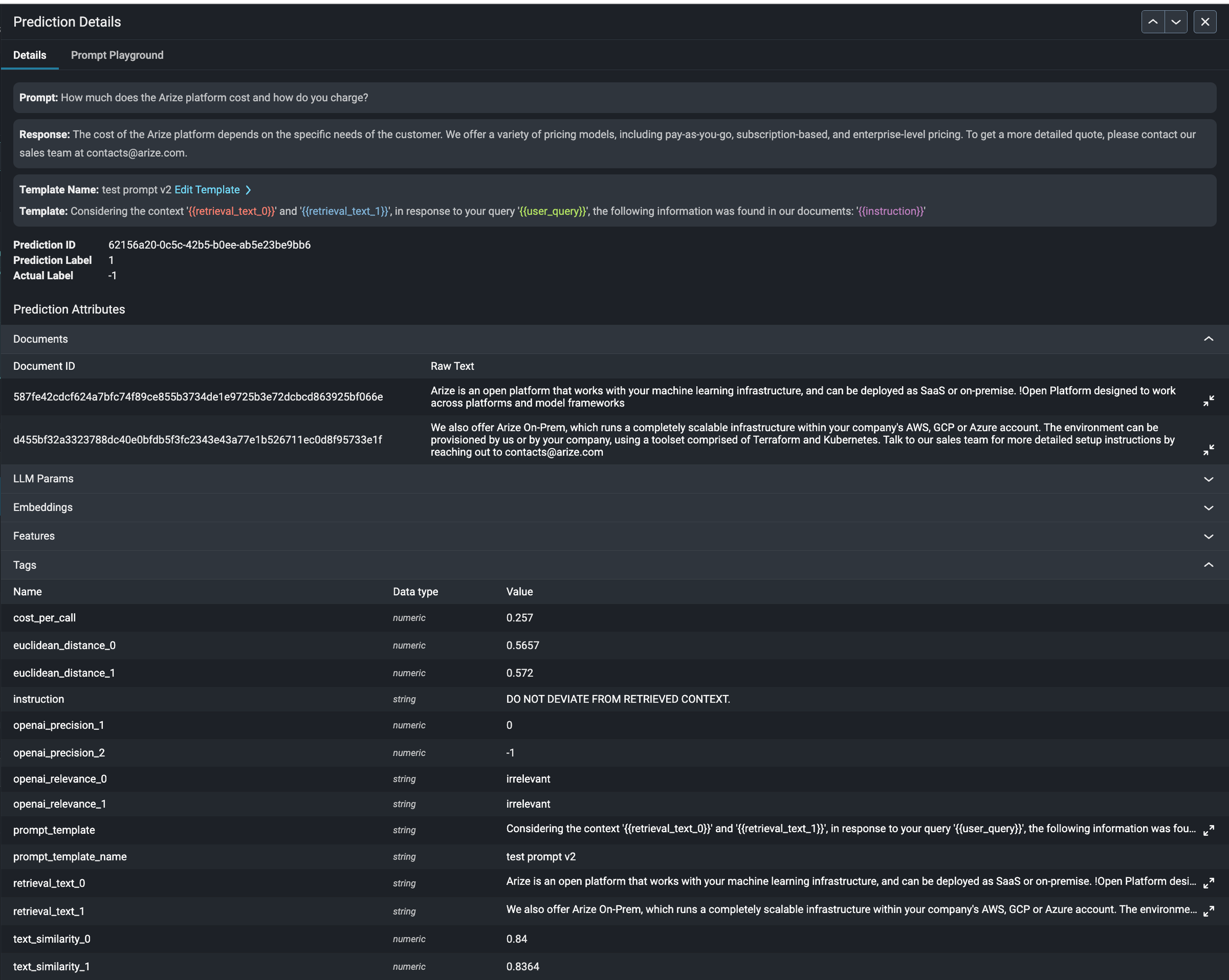This screenshot has height=980, width=1229.
Task: Select the Details tab
Action: click(30, 55)
